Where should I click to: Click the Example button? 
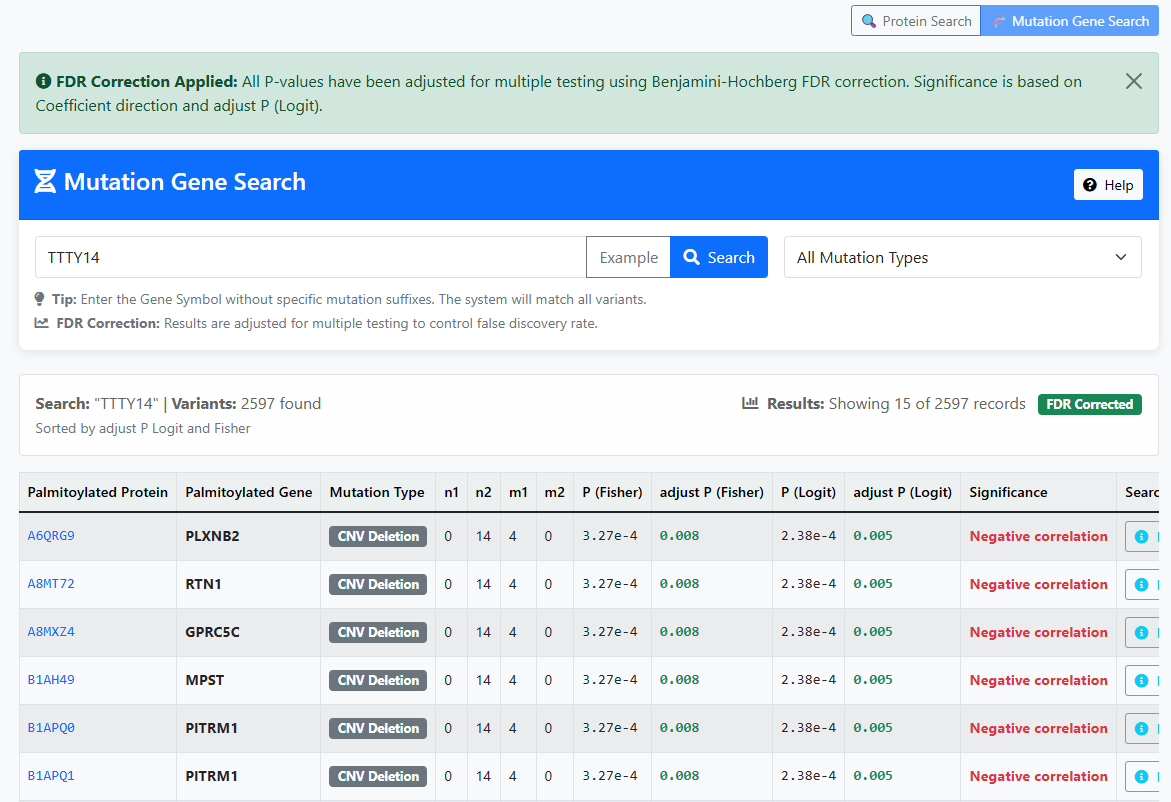628,257
